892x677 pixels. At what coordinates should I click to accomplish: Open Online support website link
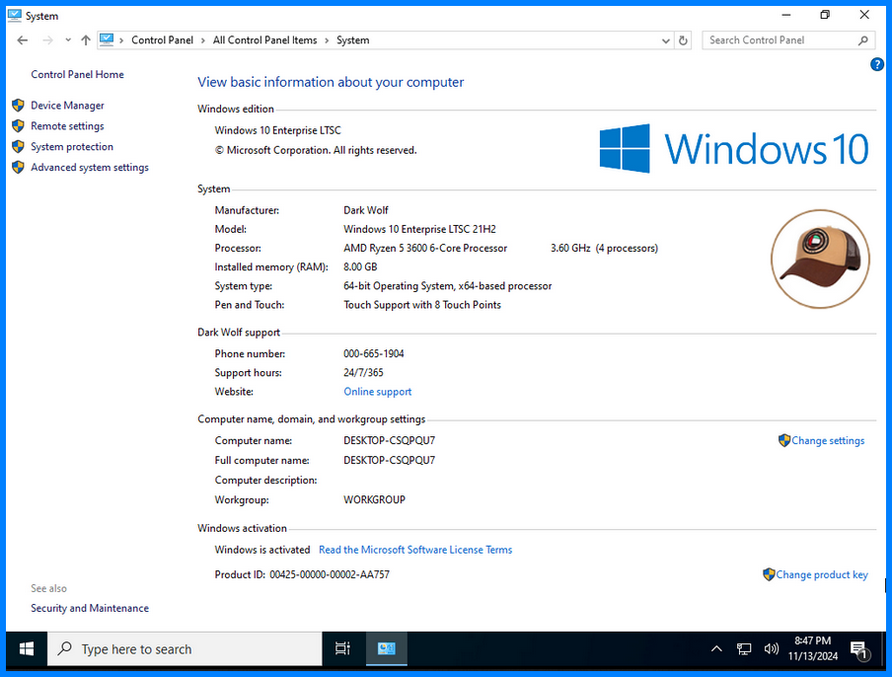tap(377, 391)
